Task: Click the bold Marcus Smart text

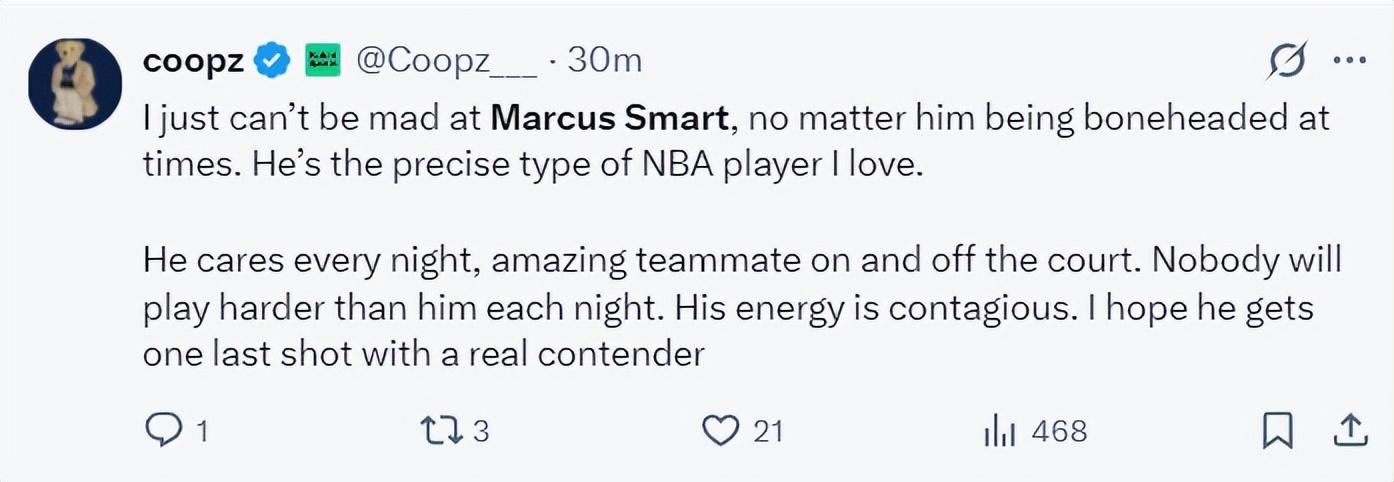Action: [x=610, y=119]
